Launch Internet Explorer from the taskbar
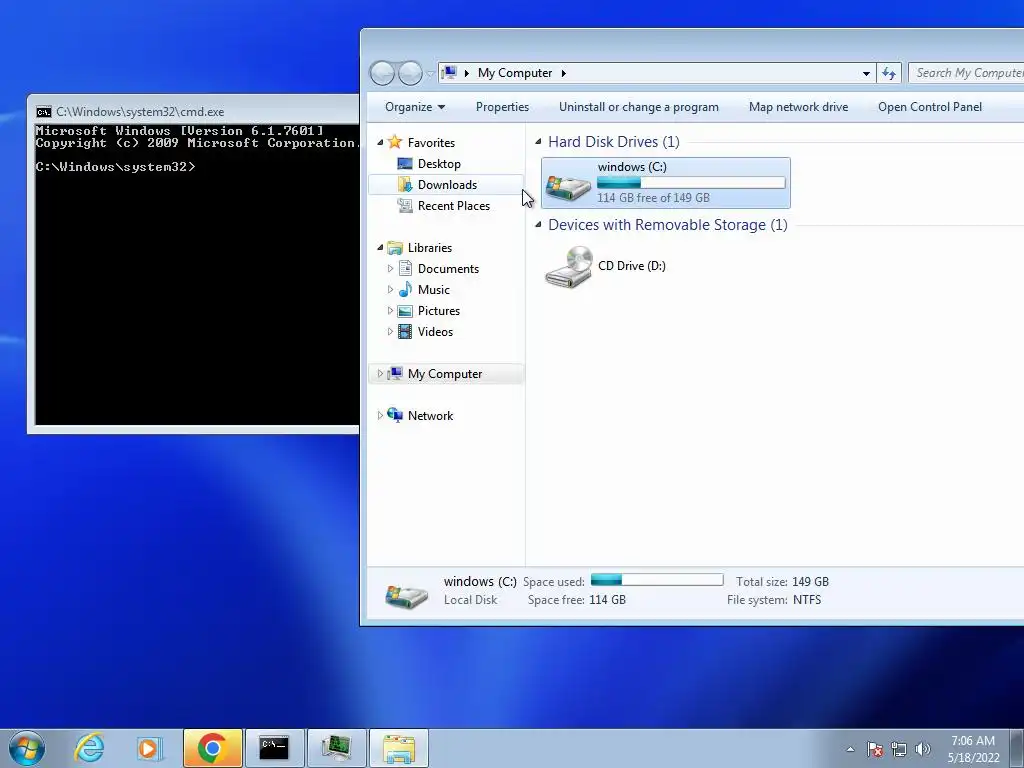Viewport: 1024px width, 768px height. click(x=89, y=748)
